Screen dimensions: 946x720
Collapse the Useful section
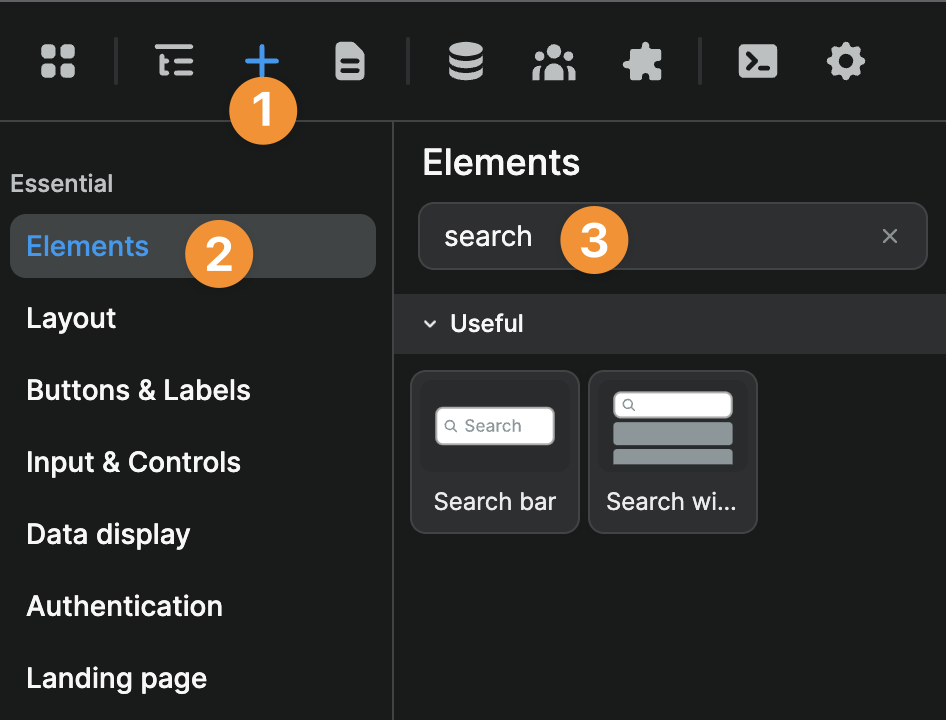(430, 323)
